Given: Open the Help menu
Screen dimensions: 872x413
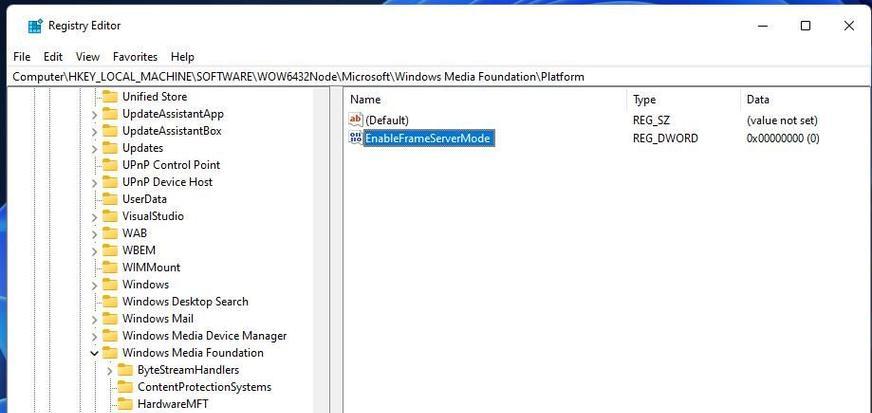Looking at the screenshot, I should (x=182, y=57).
